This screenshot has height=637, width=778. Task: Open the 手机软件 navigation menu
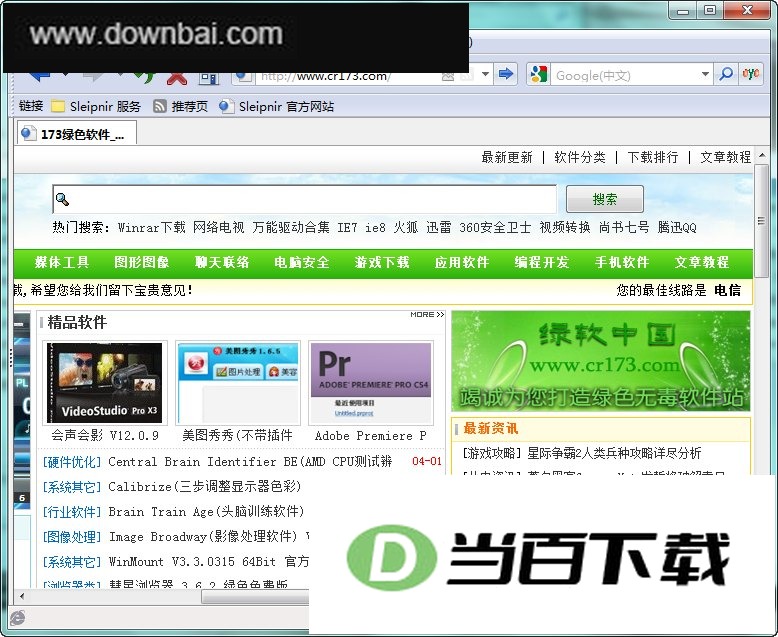click(x=622, y=262)
